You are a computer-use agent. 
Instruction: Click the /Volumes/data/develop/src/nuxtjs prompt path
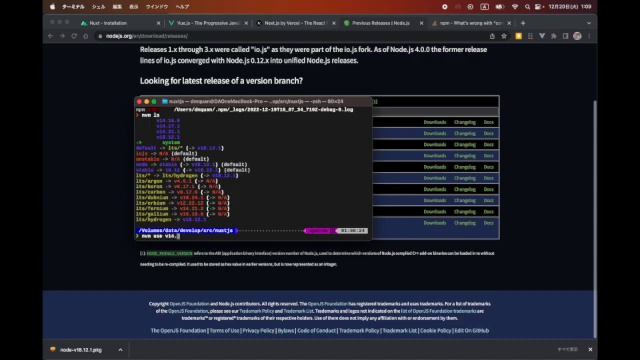pyautogui.click(x=186, y=231)
